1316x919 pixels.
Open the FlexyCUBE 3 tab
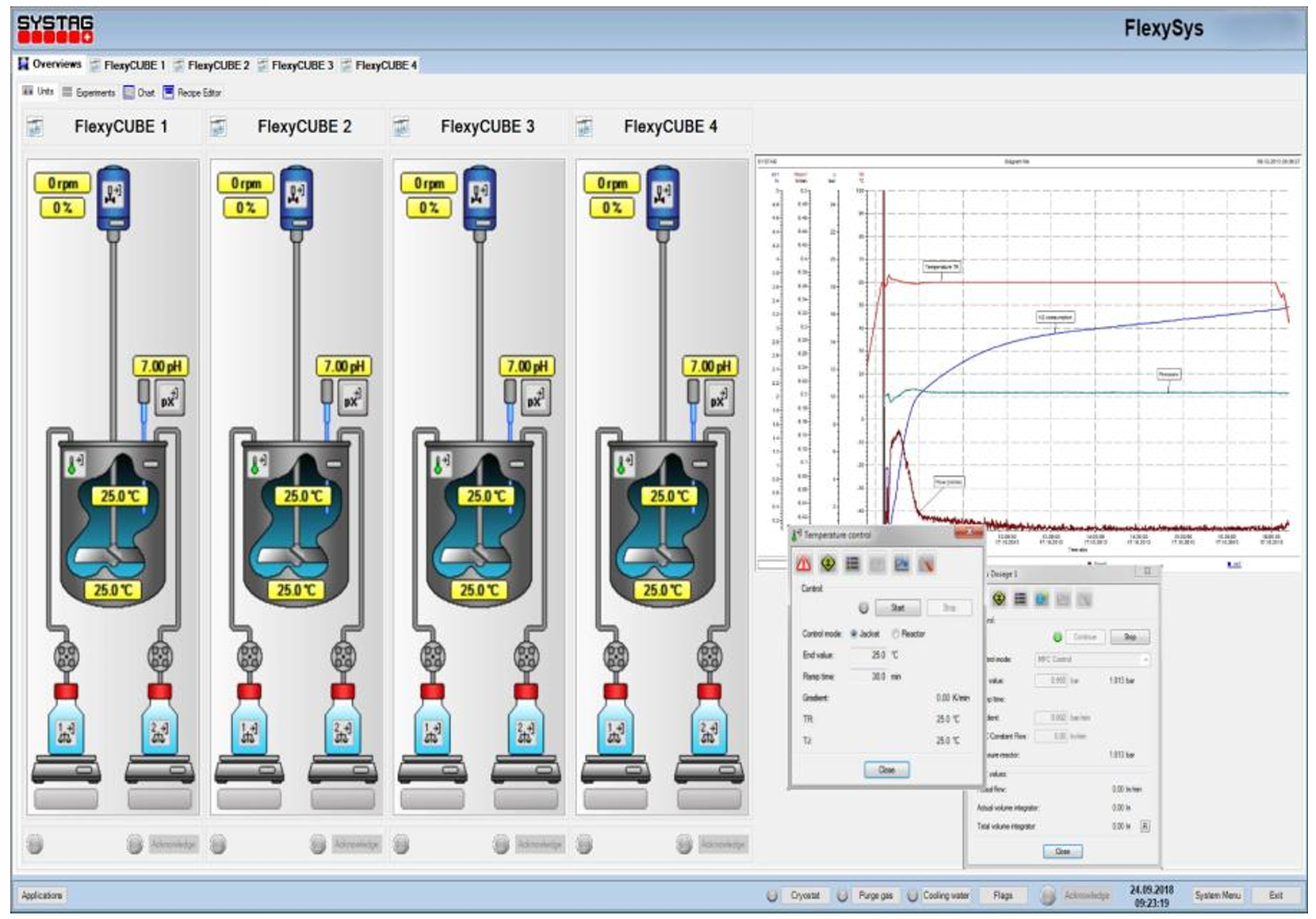pyautogui.click(x=295, y=65)
